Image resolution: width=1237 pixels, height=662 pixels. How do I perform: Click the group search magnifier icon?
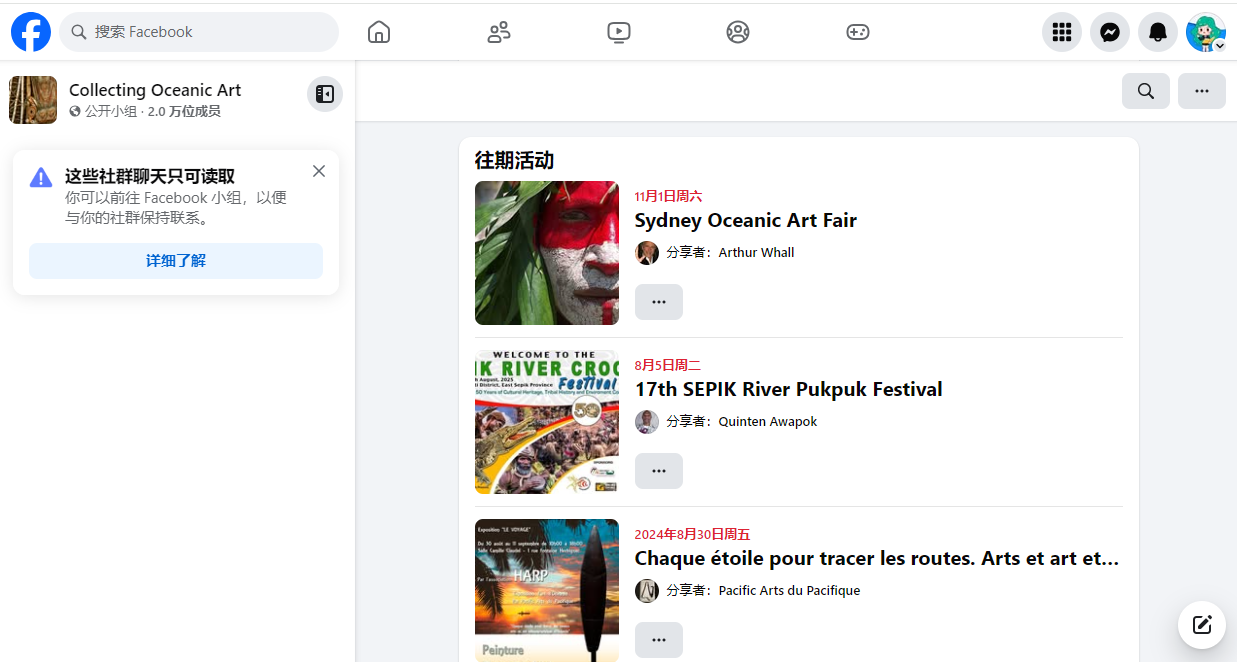(x=1145, y=91)
